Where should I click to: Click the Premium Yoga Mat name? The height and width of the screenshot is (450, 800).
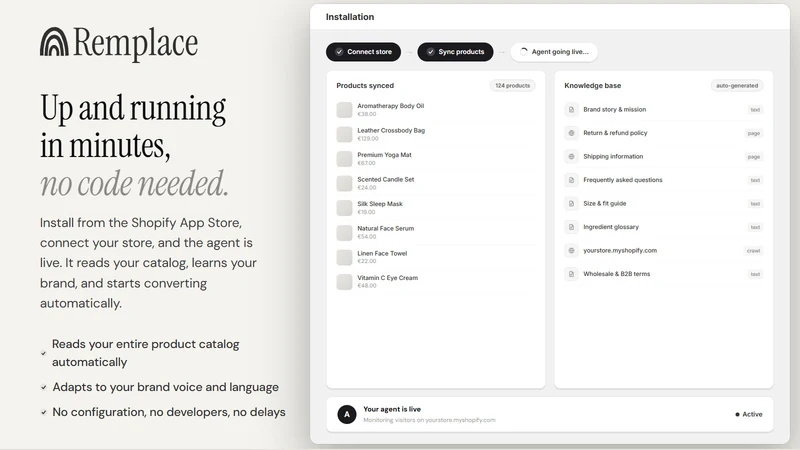point(384,155)
